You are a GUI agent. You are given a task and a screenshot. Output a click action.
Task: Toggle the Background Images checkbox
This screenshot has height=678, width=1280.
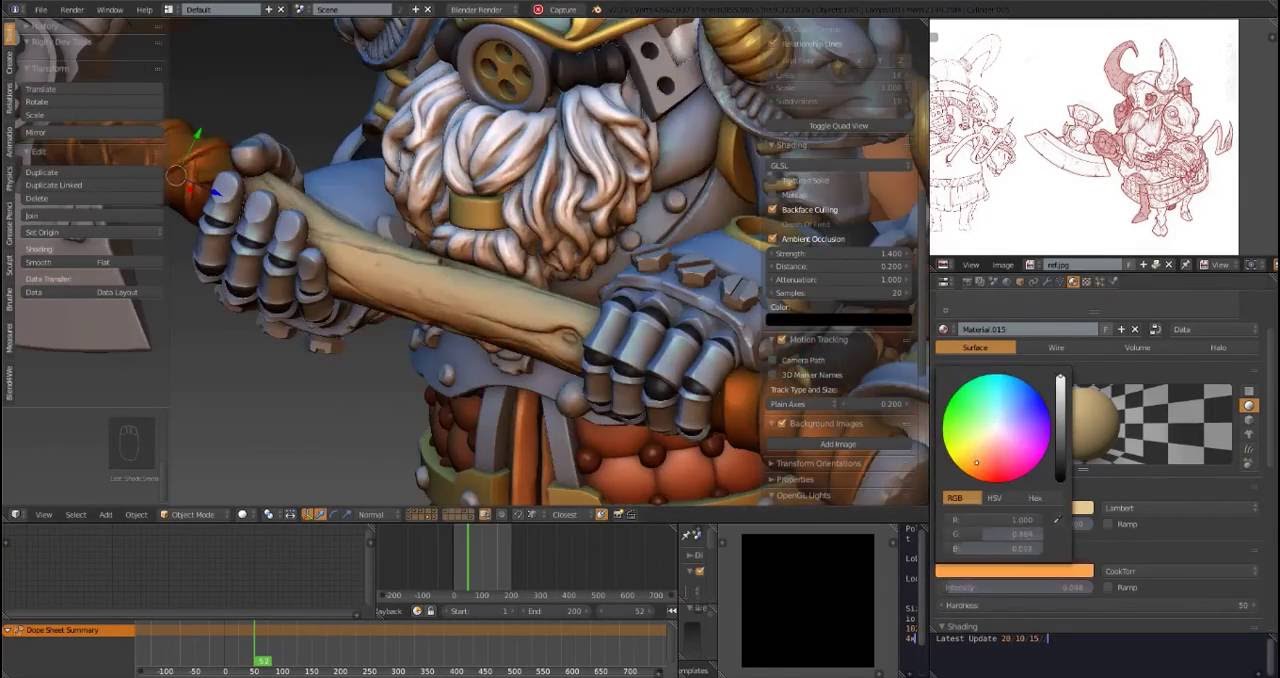(x=782, y=424)
